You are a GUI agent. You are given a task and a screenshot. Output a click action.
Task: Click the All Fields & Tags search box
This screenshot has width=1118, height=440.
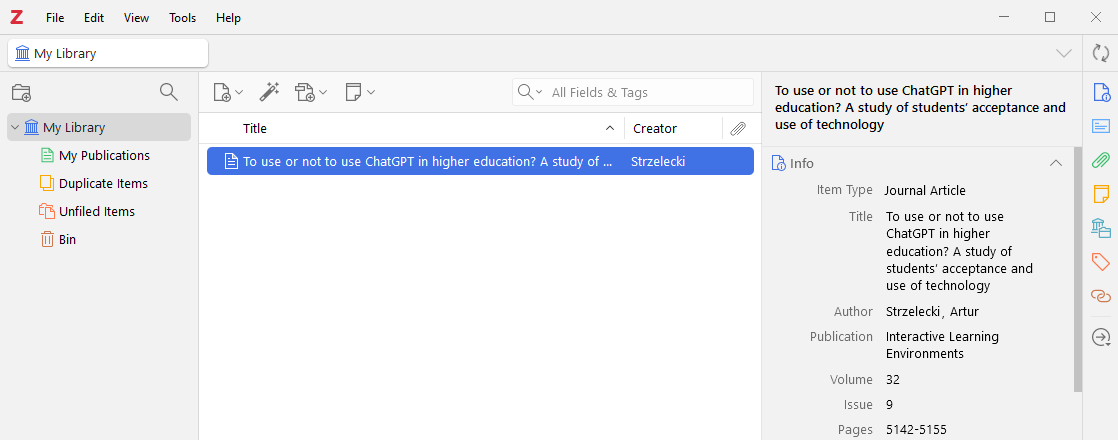tap(646, 92)
